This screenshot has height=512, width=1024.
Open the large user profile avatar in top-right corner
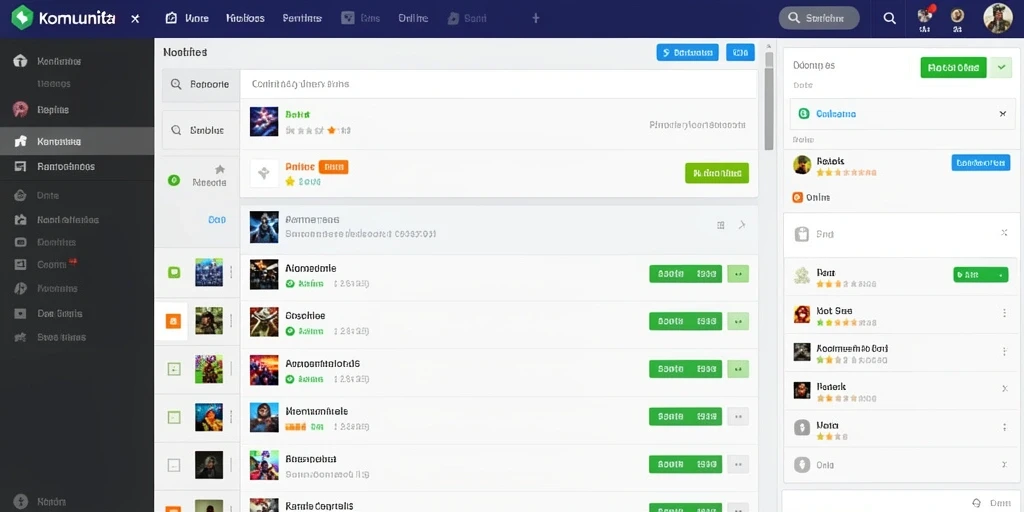998,18
